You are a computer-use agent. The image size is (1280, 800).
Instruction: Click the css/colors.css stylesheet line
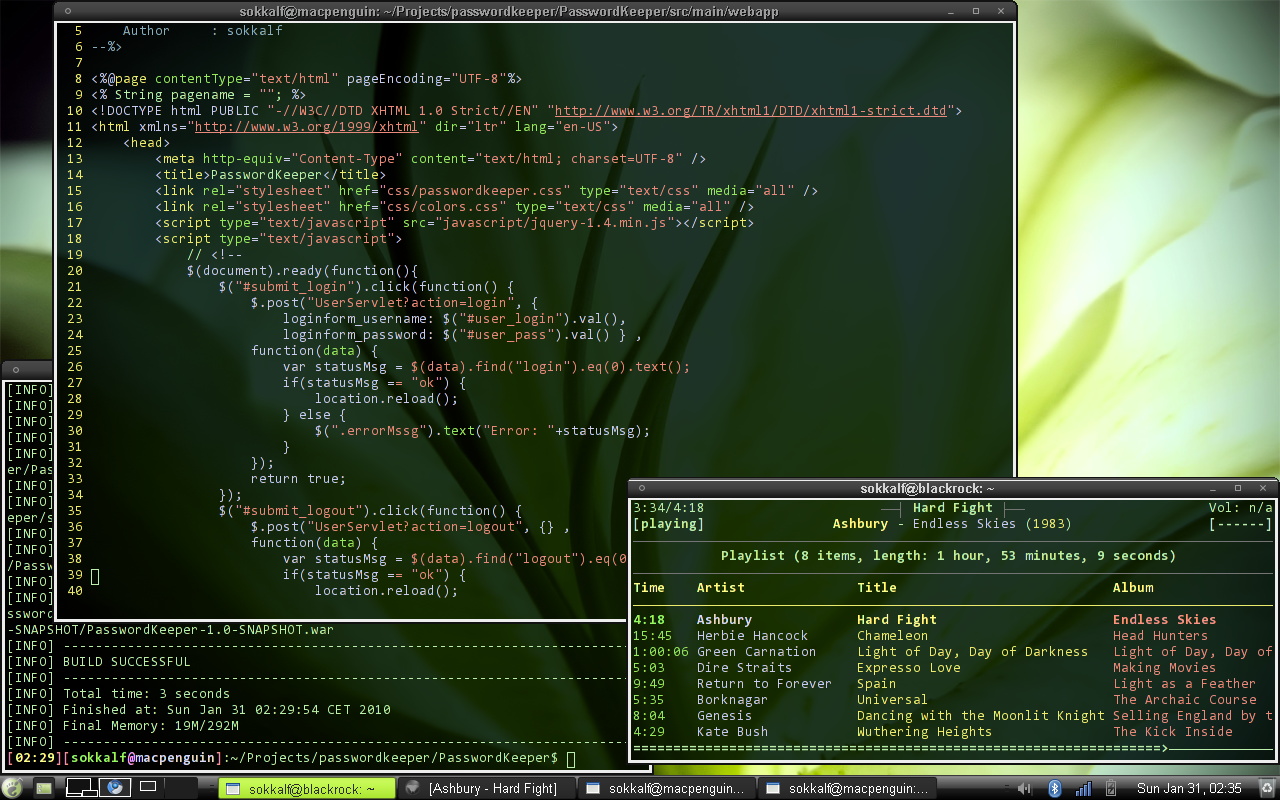[x=455, y=207]
